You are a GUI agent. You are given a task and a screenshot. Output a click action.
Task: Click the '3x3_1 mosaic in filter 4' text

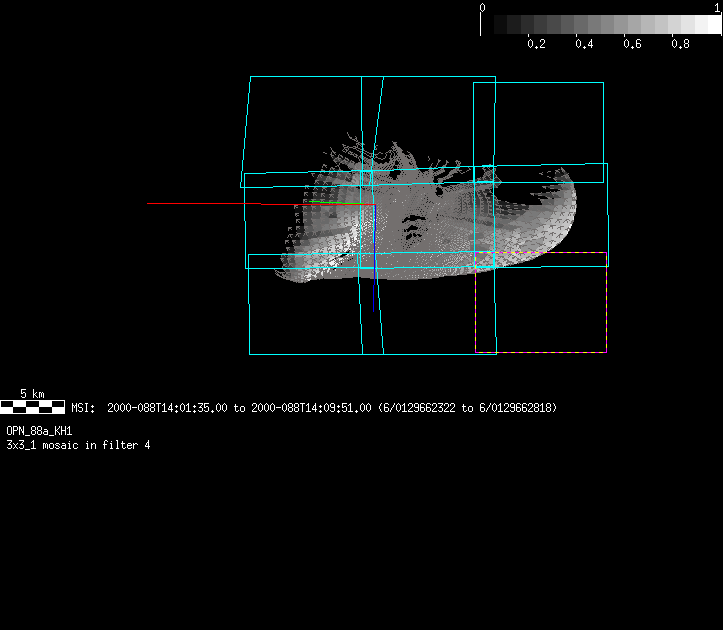click(x=78, y=444)
